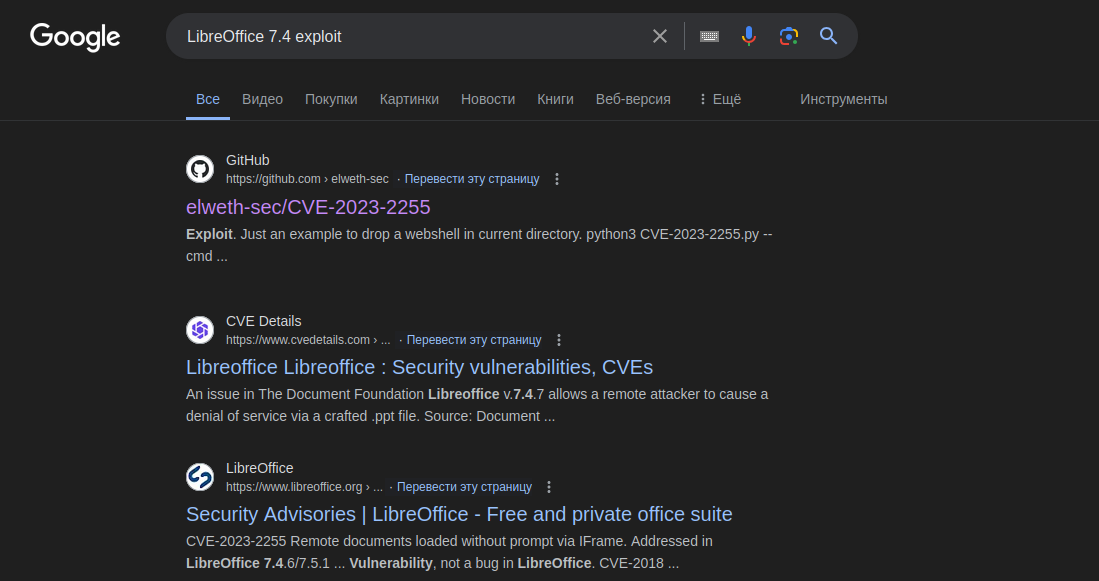Switch to the Видео tab
The image size is (1099, 581).
pos(262,100)
